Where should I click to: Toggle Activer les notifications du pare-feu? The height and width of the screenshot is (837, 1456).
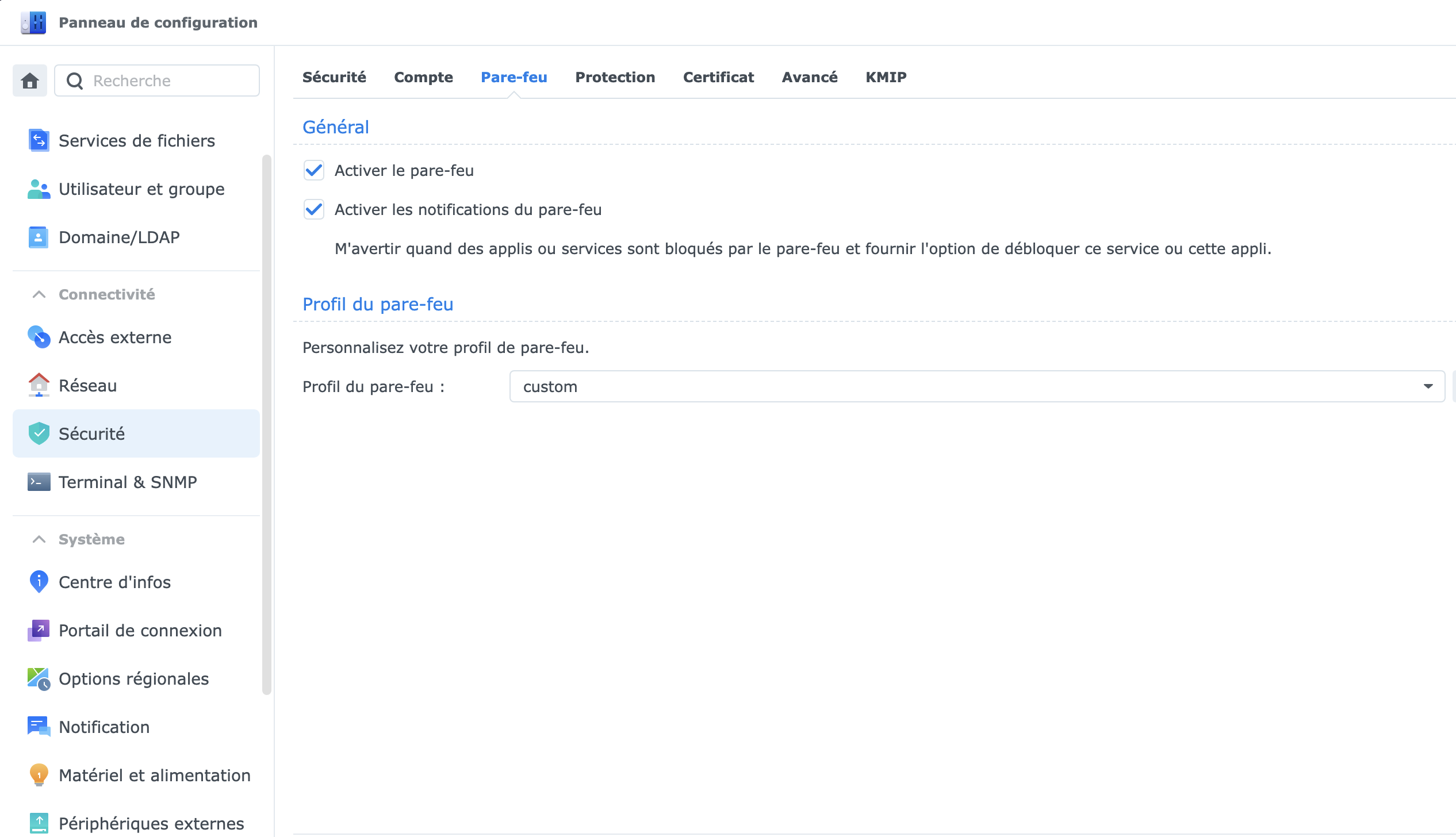tap(314, 210)
